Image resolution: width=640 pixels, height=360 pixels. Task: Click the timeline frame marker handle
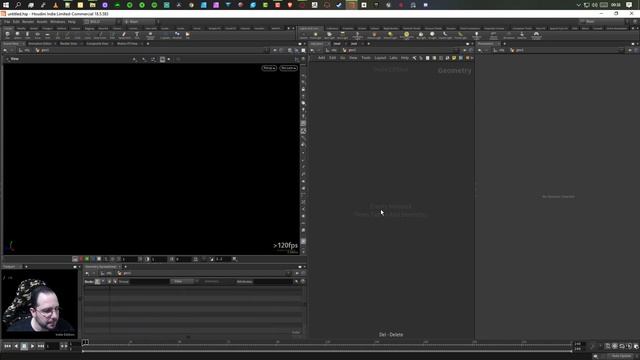pos(85,342)
